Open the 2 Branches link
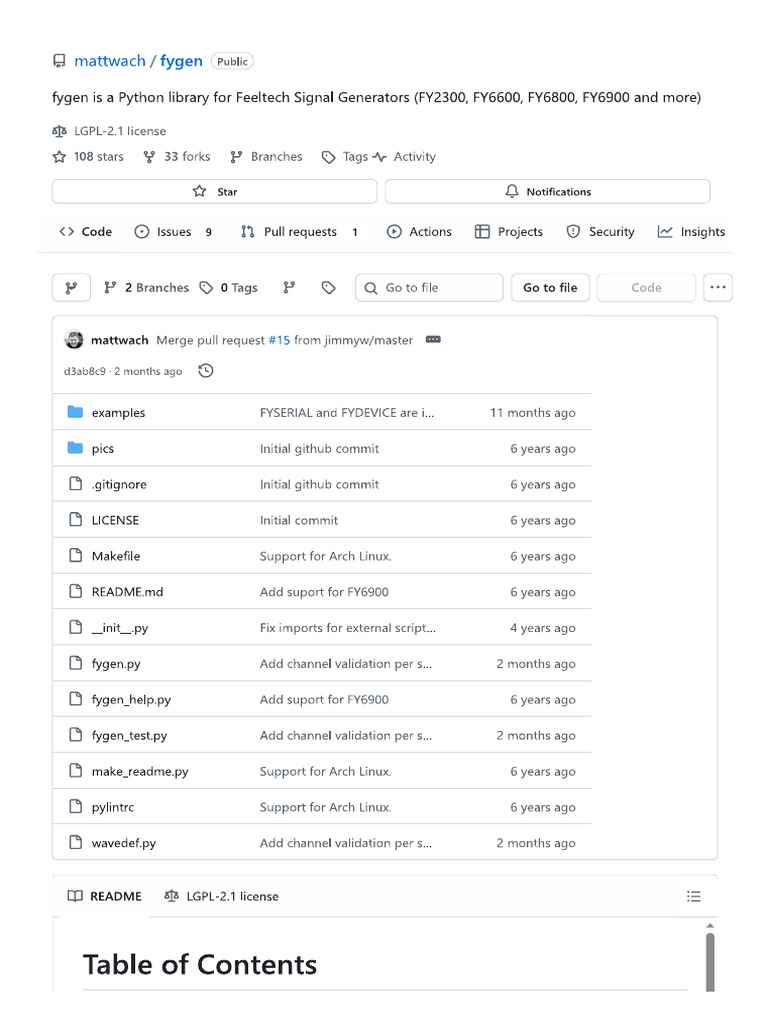 click(x=146, y=288)
